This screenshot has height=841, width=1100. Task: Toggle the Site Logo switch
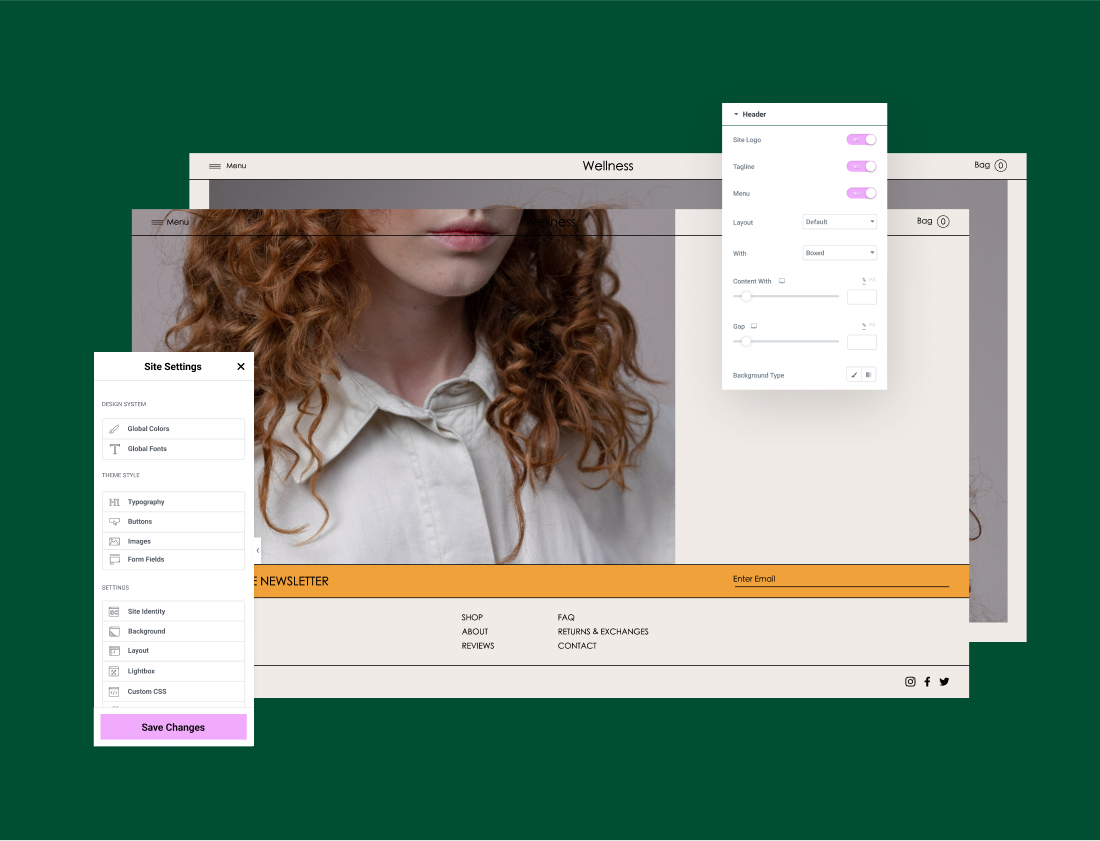(861, 140)
